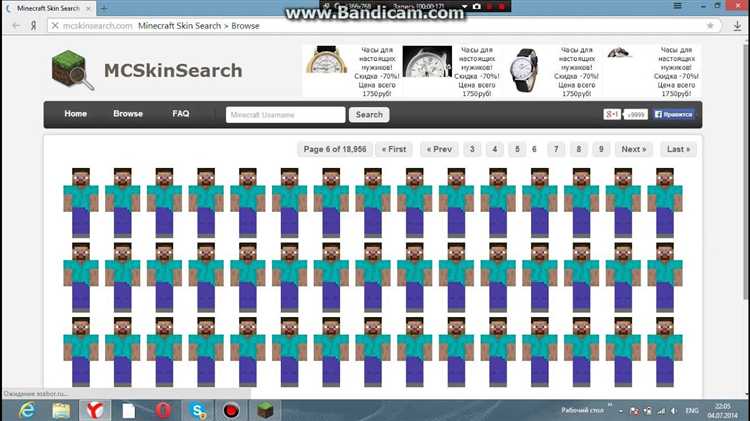Screen dimensions: 750x421
Task: Click the Yandex 'Я' home button
Action: pyautogui.click(x=33, y=26)
